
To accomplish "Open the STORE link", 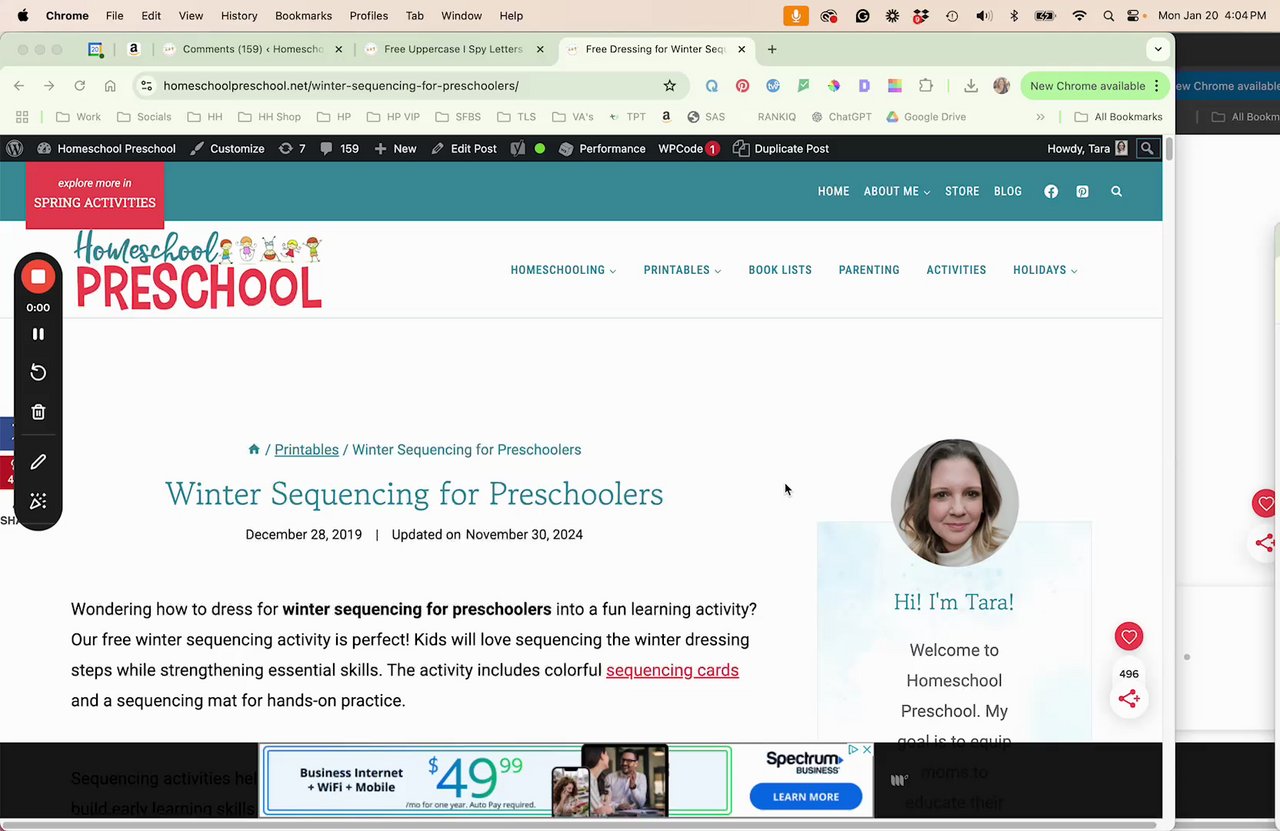I will (962, 191).
